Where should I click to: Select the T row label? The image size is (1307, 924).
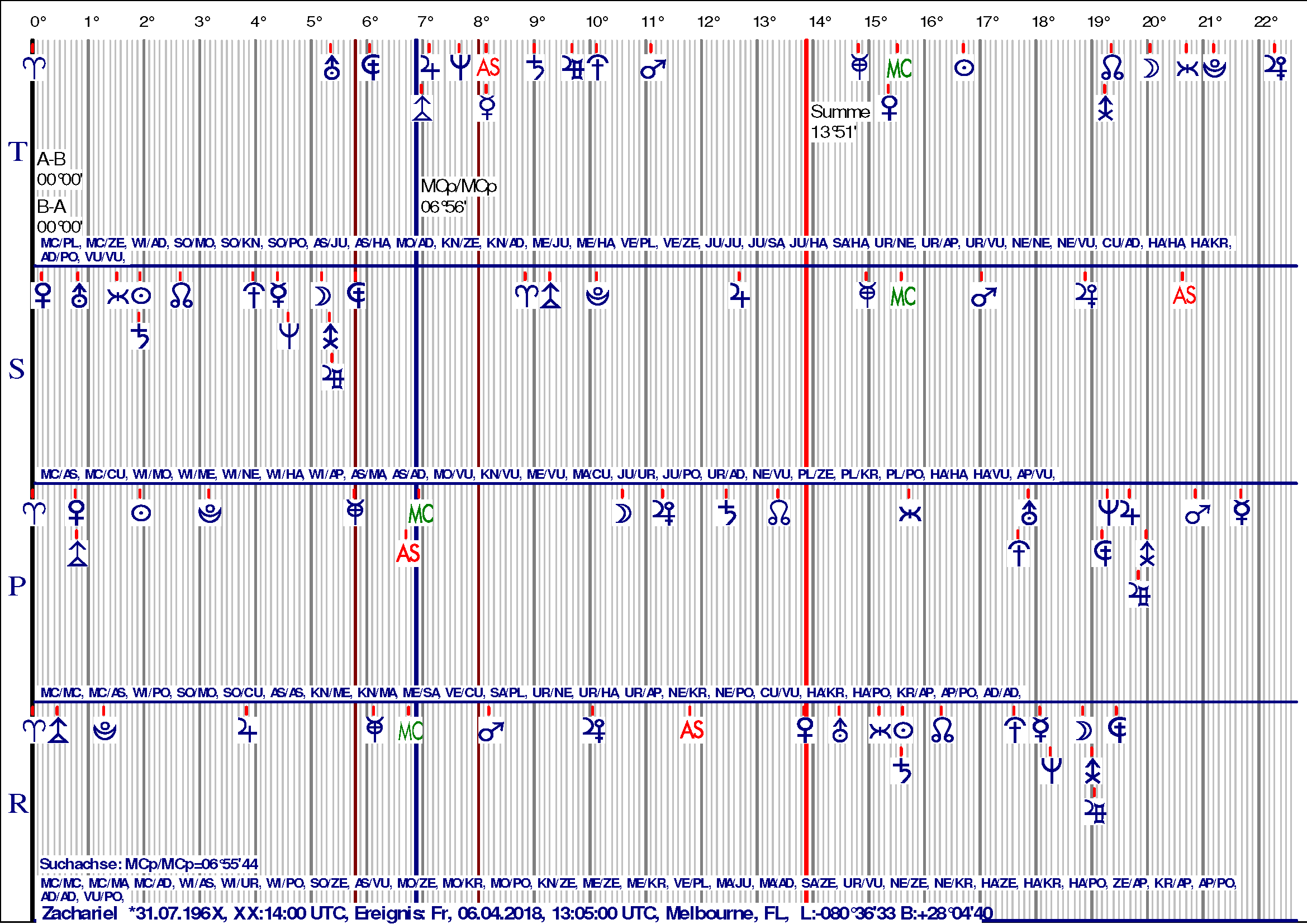(17, 152)
